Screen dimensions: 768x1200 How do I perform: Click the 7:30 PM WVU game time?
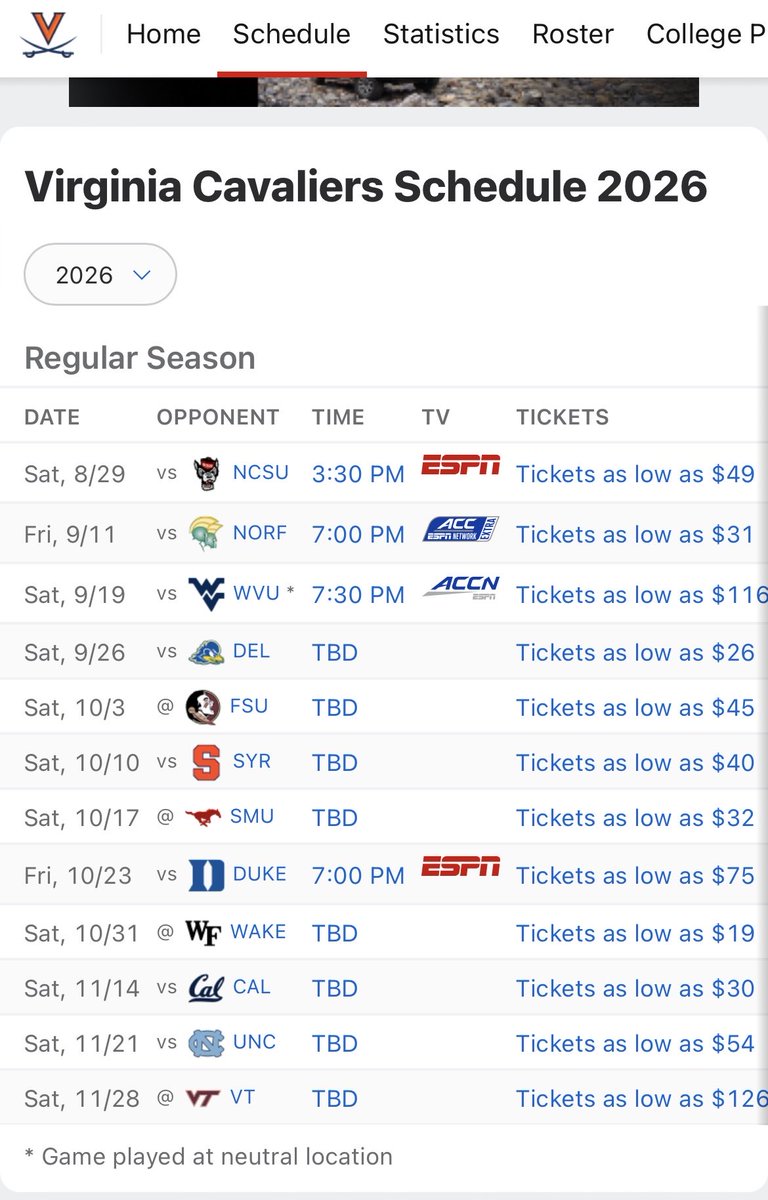pos(358,594)
